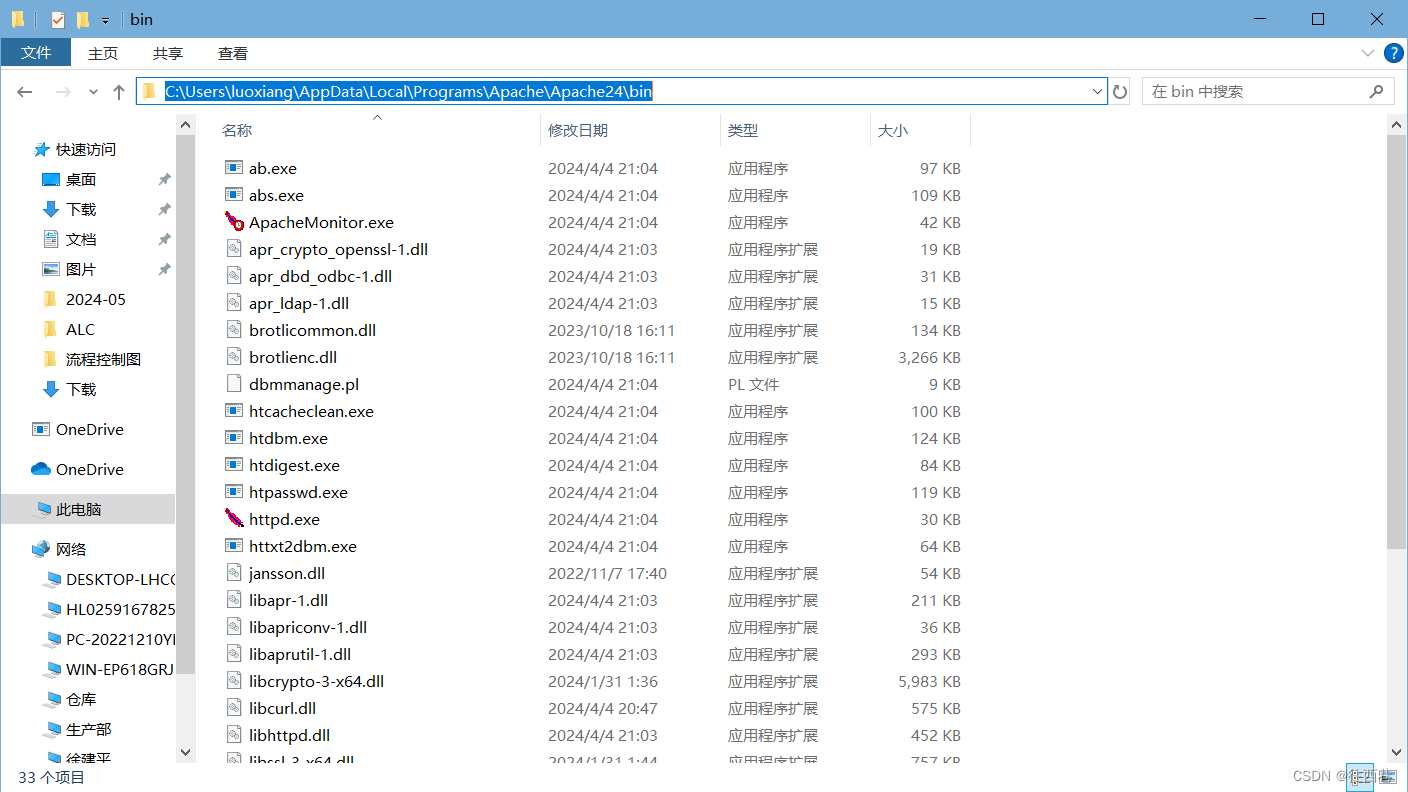Image resolution: width=1408 pixels, height=792 pixels.
Task: Select 仓库 network computer
Action: [81, 699]
